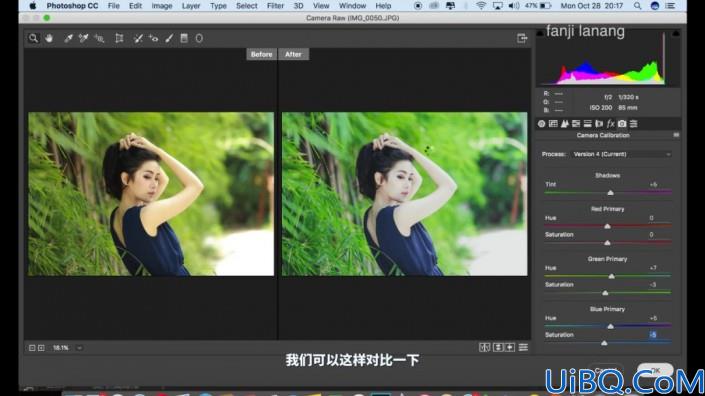Click the OK button
This screenshot has height=396, width=705.
click(x=655, y=370)
